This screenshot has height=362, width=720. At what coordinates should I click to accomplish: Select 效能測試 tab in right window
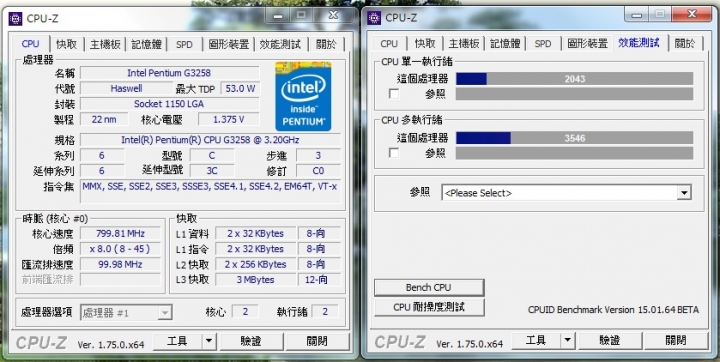click(639, 43)
